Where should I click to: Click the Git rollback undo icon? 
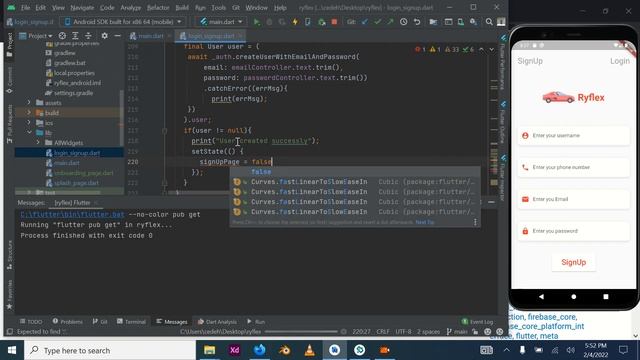tap(417, 22)
